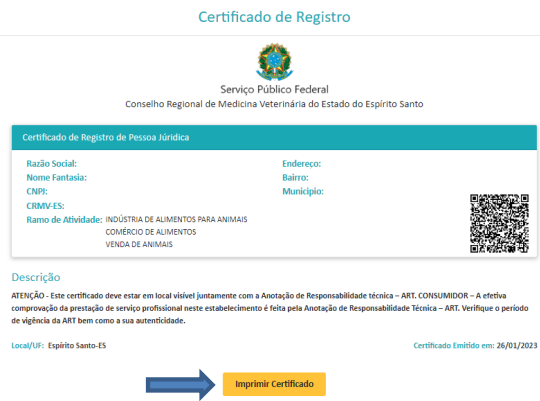
Task: Select the INDÚSTRIA DE ALIMENTOS PARA ANIMAIS text
Action: pos(176,219)
